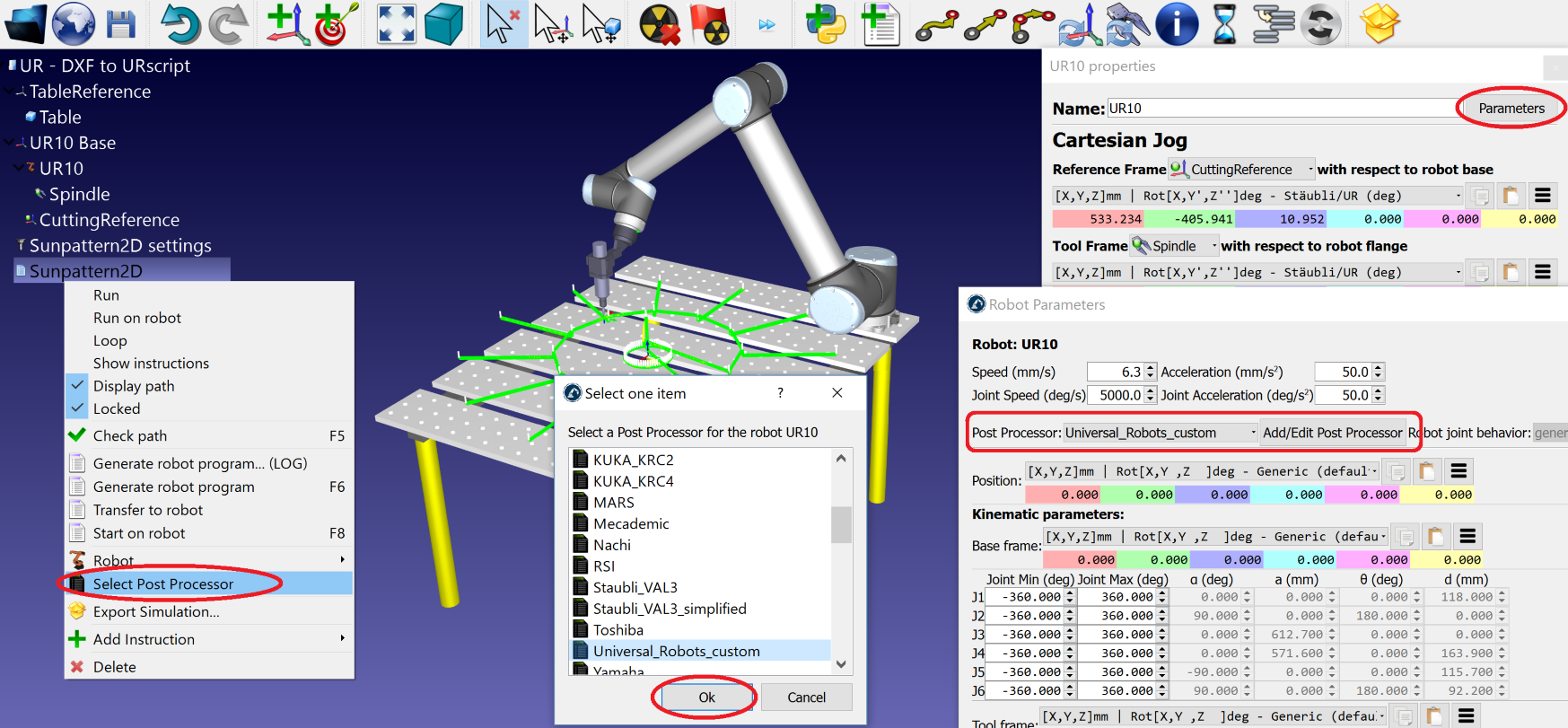Viewport: 1568px width, 728px height.
Task: Click set reference frame instruction icon
Action: 1080,24
